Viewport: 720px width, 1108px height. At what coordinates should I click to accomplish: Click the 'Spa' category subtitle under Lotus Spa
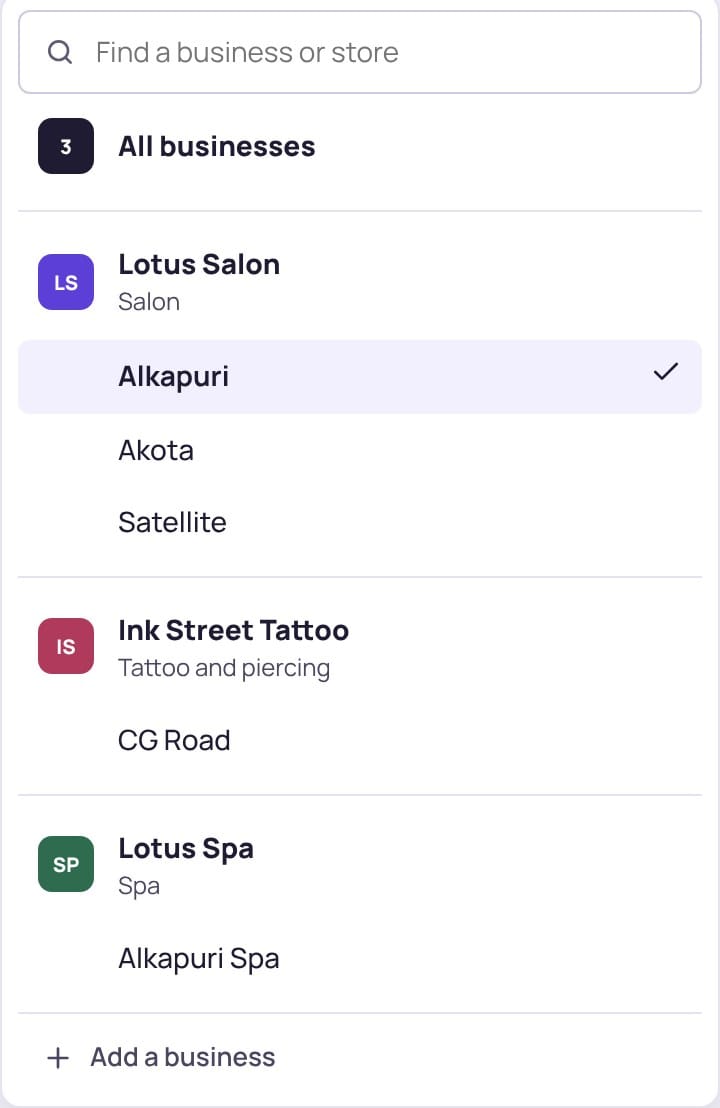click(x=138, y=886)
